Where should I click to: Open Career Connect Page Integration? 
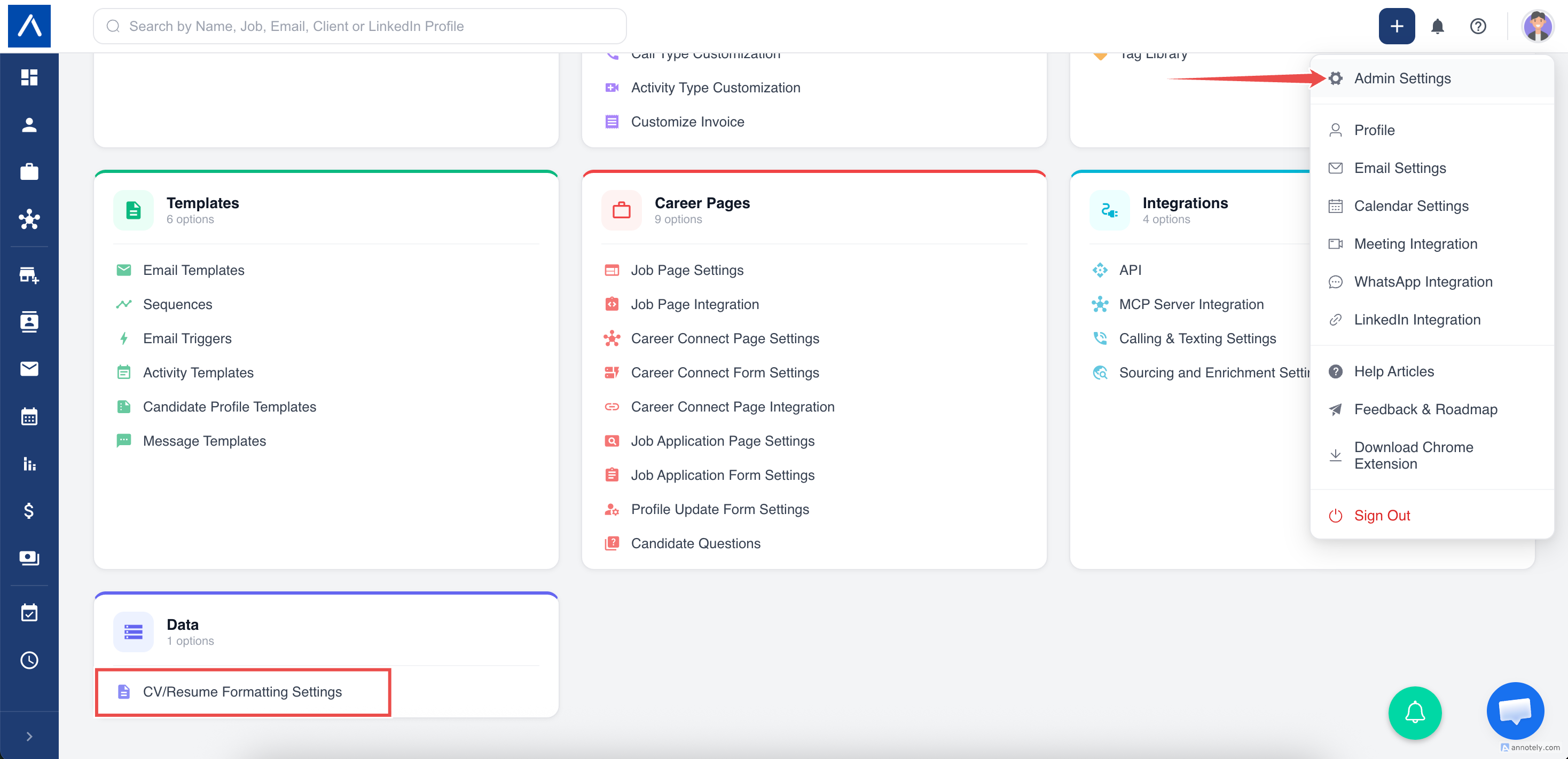tap(732, 407)
